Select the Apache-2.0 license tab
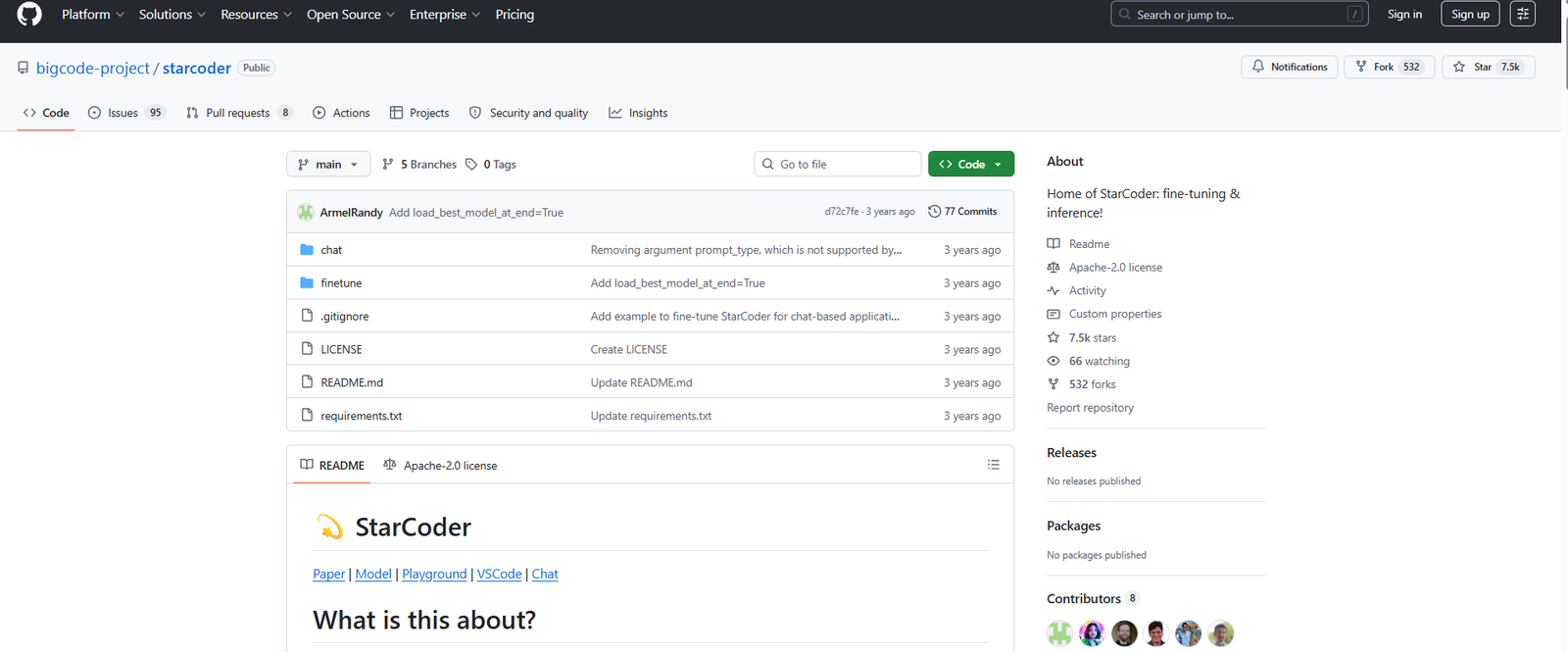The width and height of the screenshot is (1568, 652). point(440,466)
